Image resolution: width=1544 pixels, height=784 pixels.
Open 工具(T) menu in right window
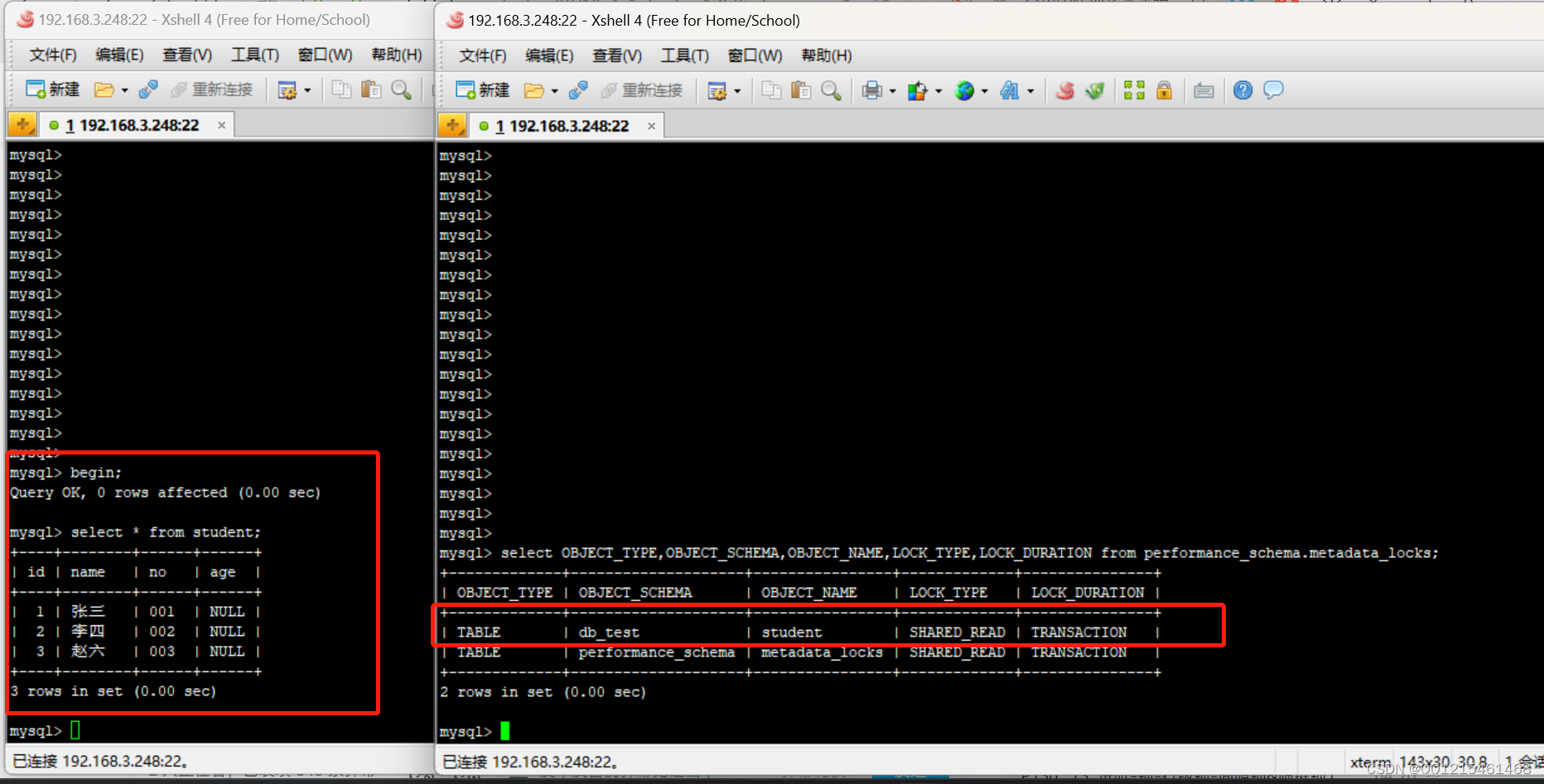(685, 55)
